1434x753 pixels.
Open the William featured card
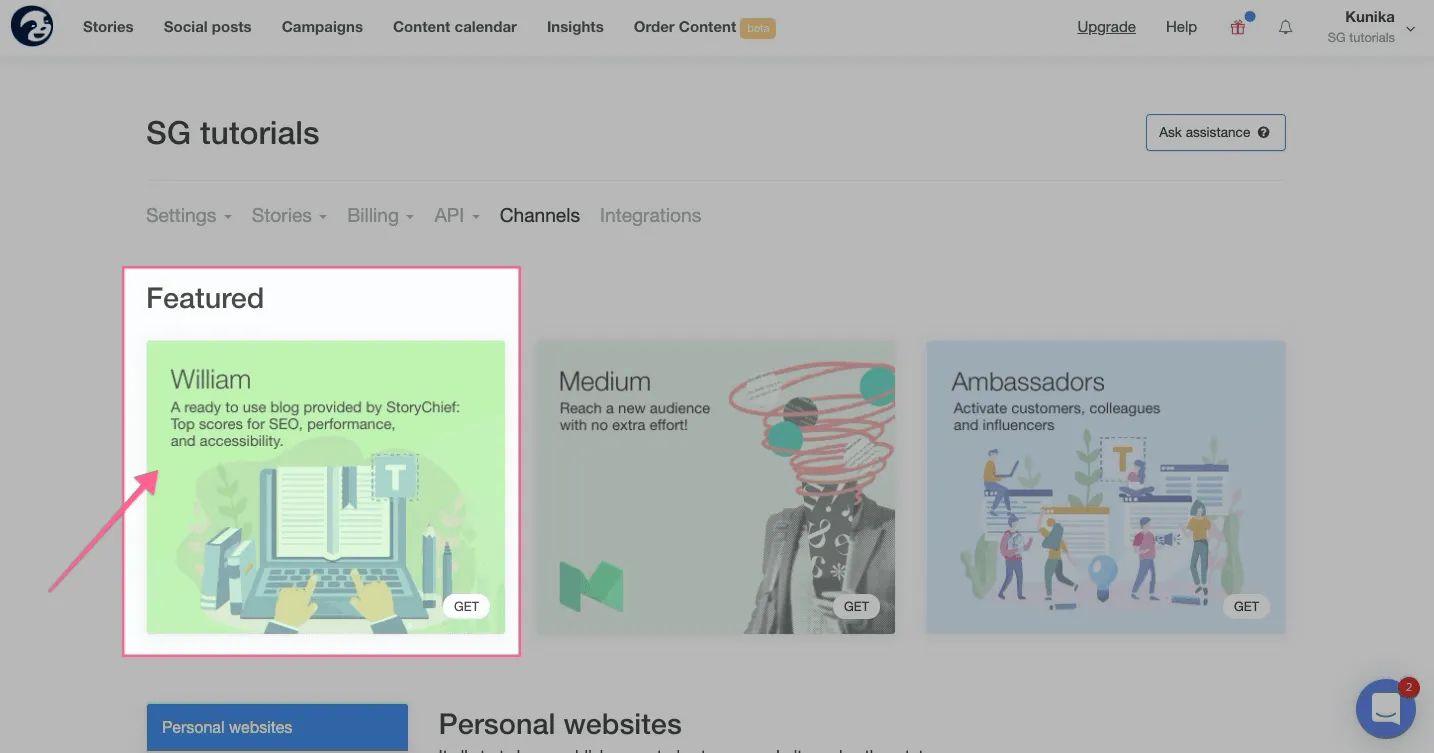pos(326,487)
